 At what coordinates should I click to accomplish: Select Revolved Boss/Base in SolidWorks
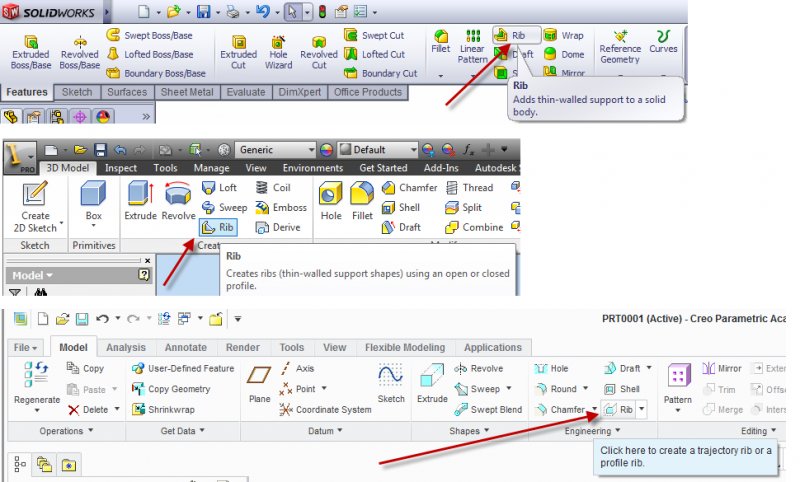point(80,52)
